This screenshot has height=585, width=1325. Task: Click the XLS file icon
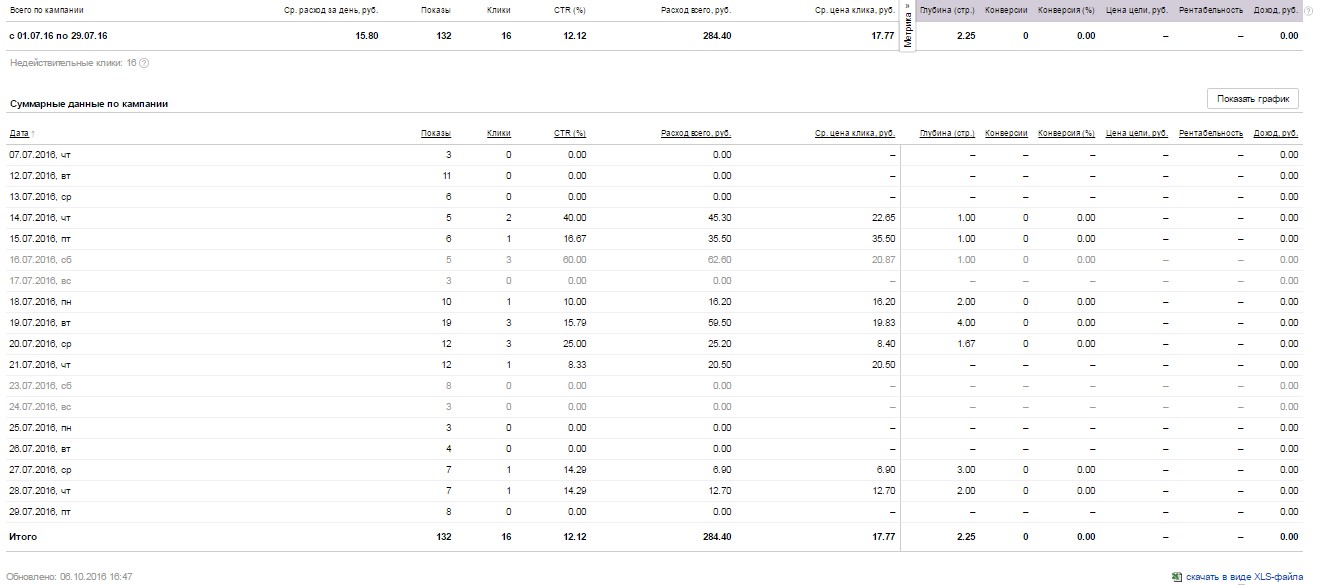(1177, 577)
